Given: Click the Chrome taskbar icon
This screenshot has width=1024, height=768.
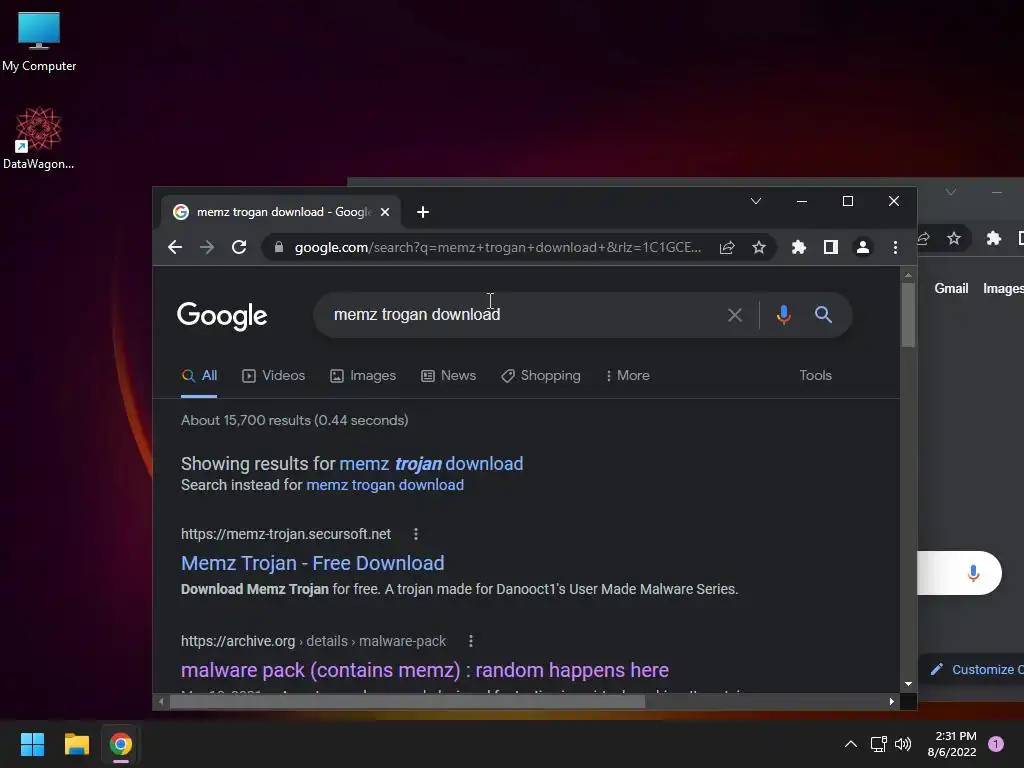Looking at the screenshot, I should (121, 744).
